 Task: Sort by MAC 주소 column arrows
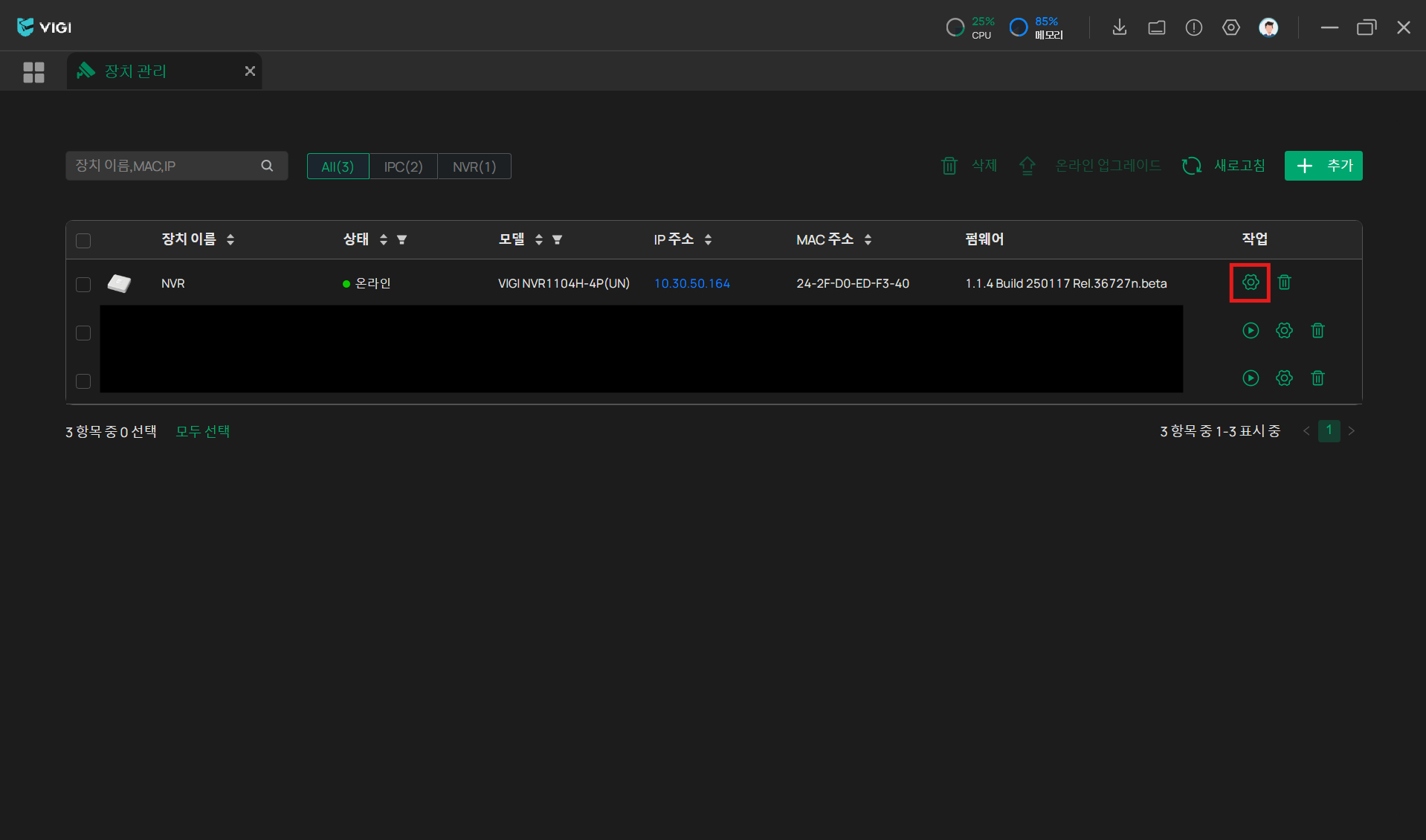click(x=868, y=239)
